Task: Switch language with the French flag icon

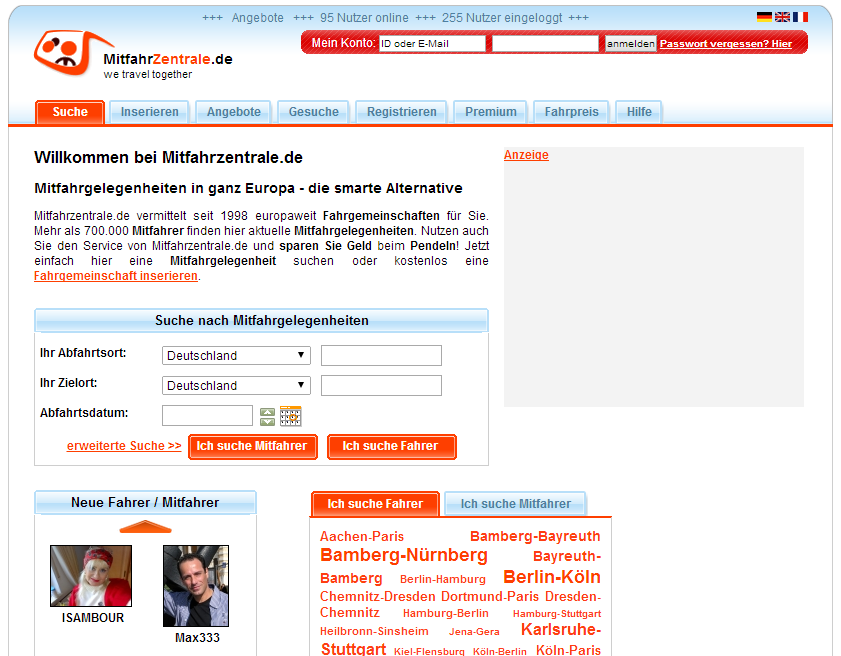Action: [x=800, y=17]
